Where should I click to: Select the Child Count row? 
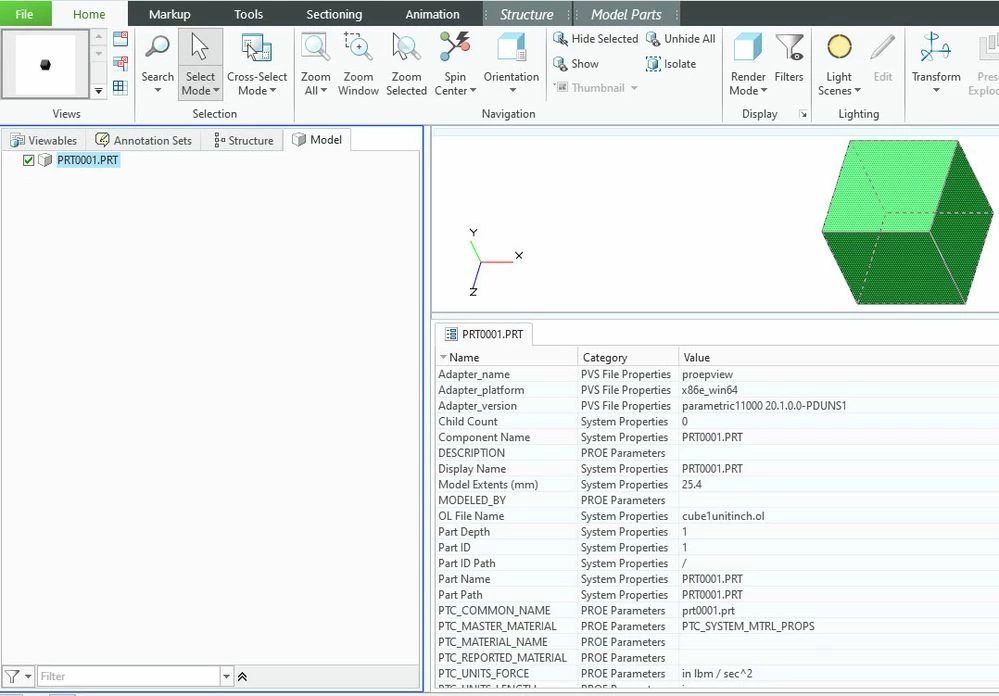click(x=717, y=421)
